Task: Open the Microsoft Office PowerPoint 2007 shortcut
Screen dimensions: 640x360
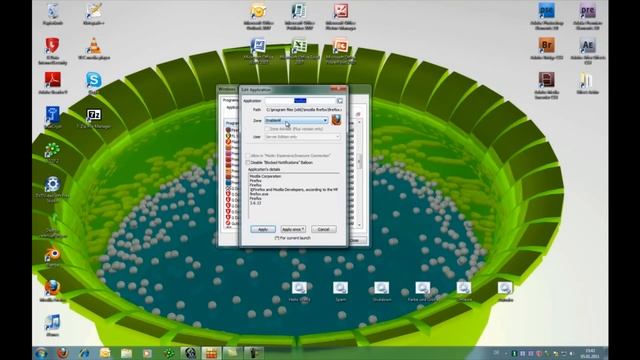Action: click(340, 50)
